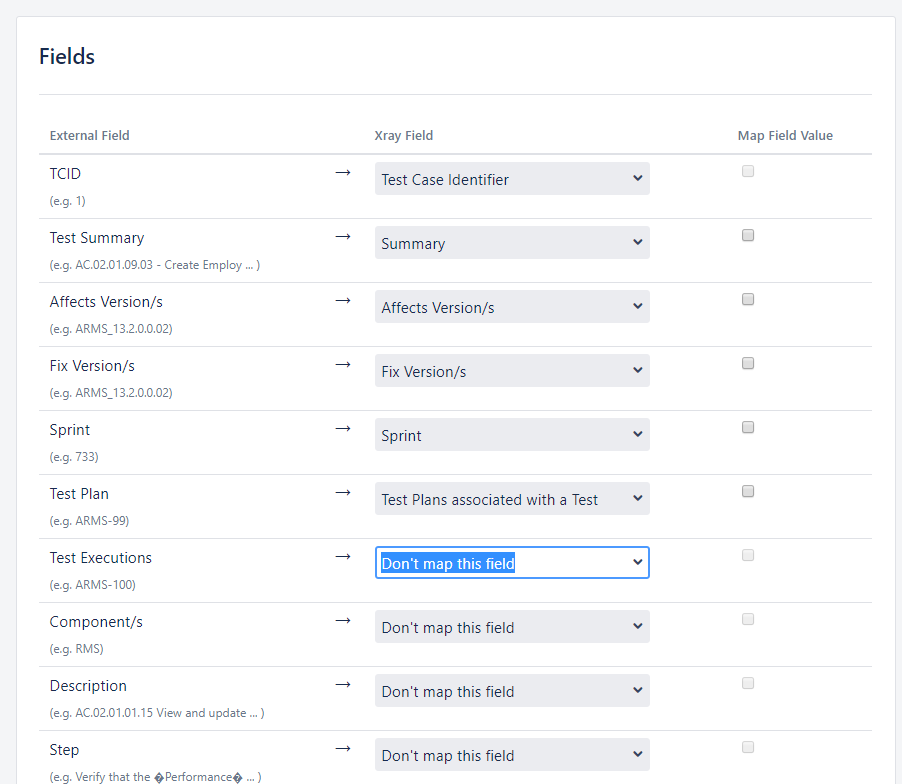Open the Description mapping dropdown
Viewport: 902px width, 784px height.
512,691
